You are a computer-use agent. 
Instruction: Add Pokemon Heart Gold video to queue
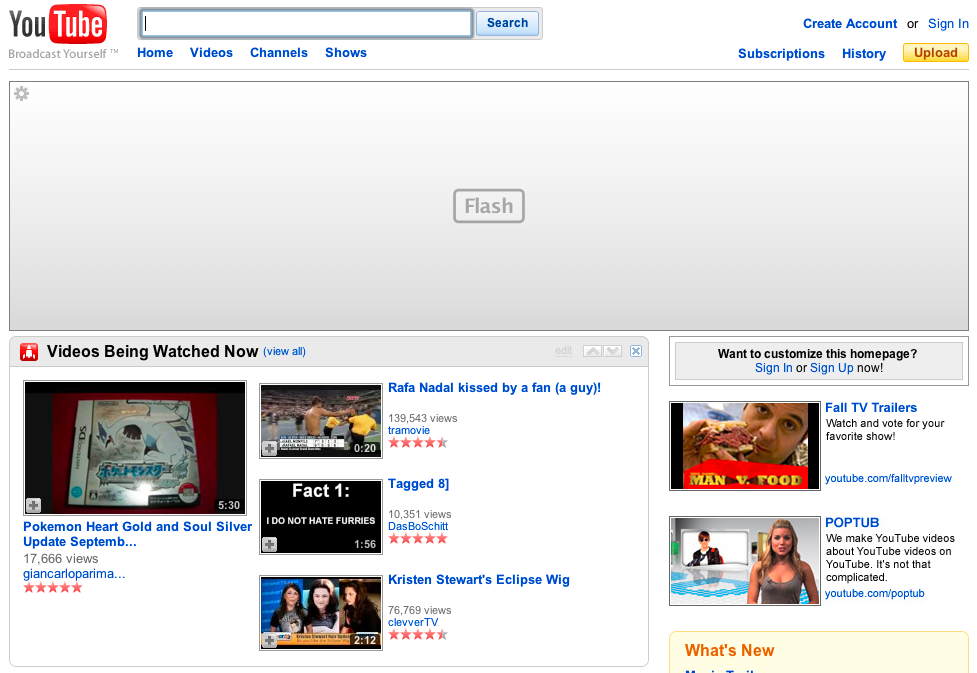tap(34, 506)
